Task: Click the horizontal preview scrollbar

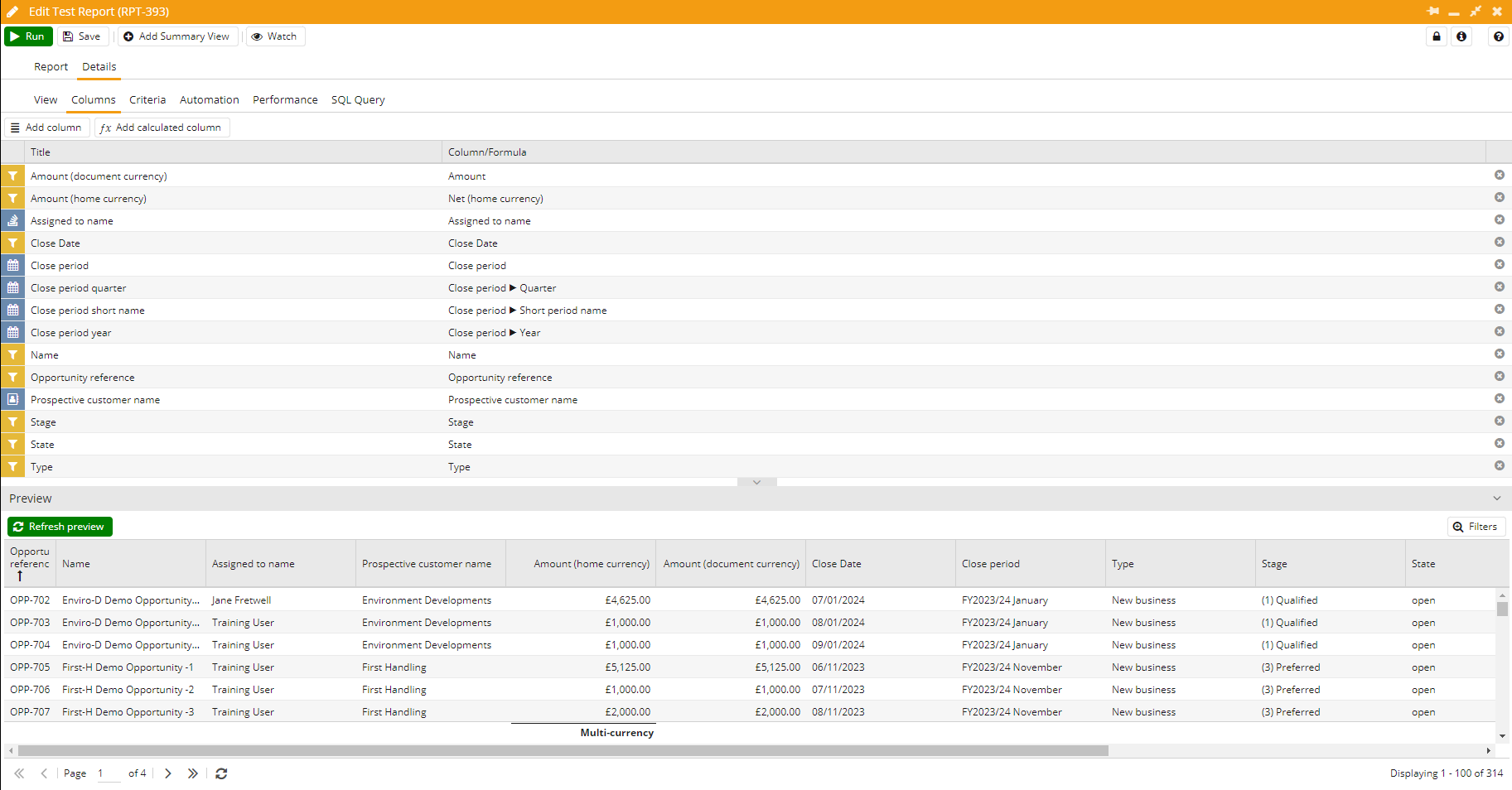Action: click(x=563, y=750)
